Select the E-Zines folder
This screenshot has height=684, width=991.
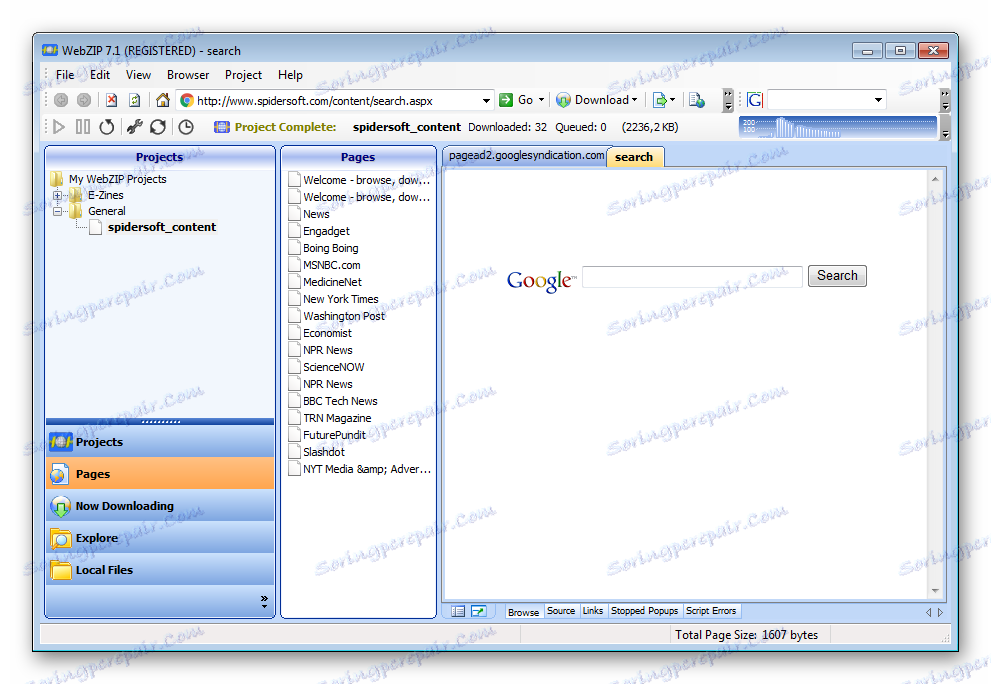pos(106,195)
